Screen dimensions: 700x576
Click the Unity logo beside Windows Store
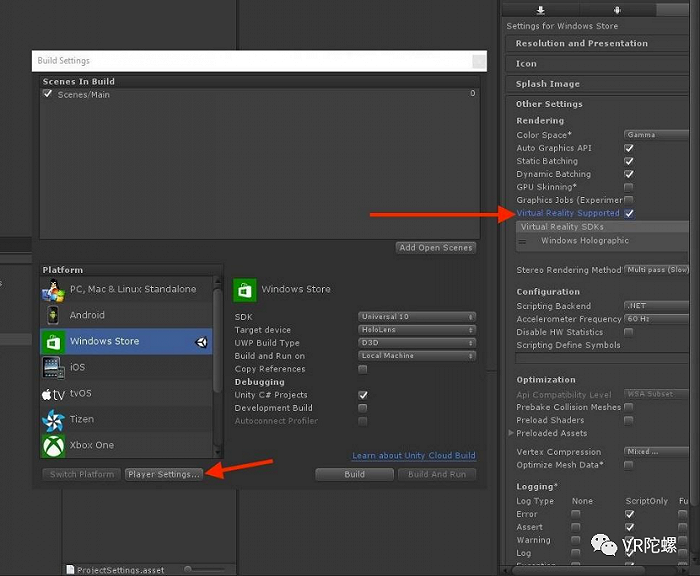tap(201, 342)
